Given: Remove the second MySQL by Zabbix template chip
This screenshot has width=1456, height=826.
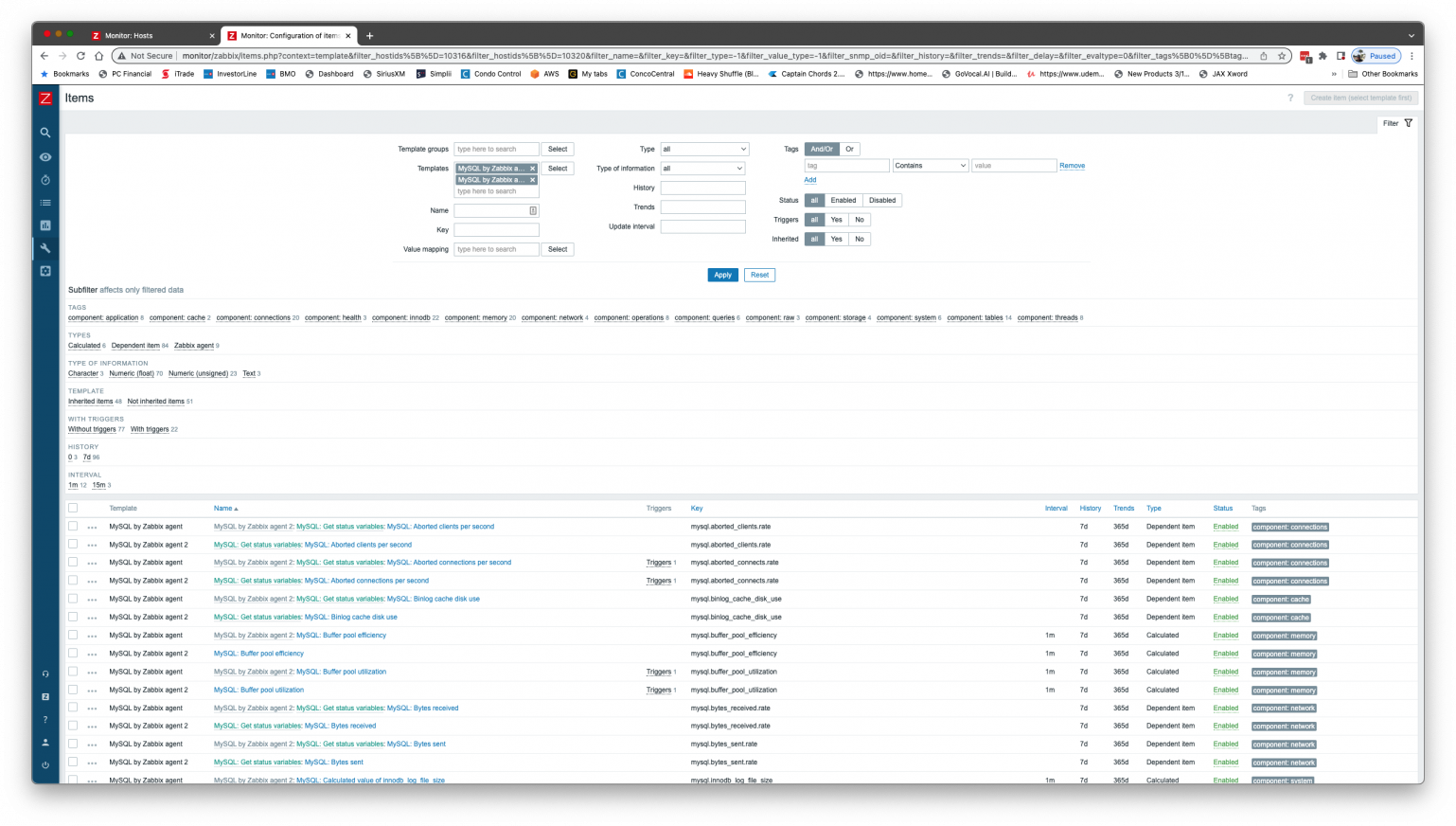Looking at the screenshot, I should click(532, 180).
